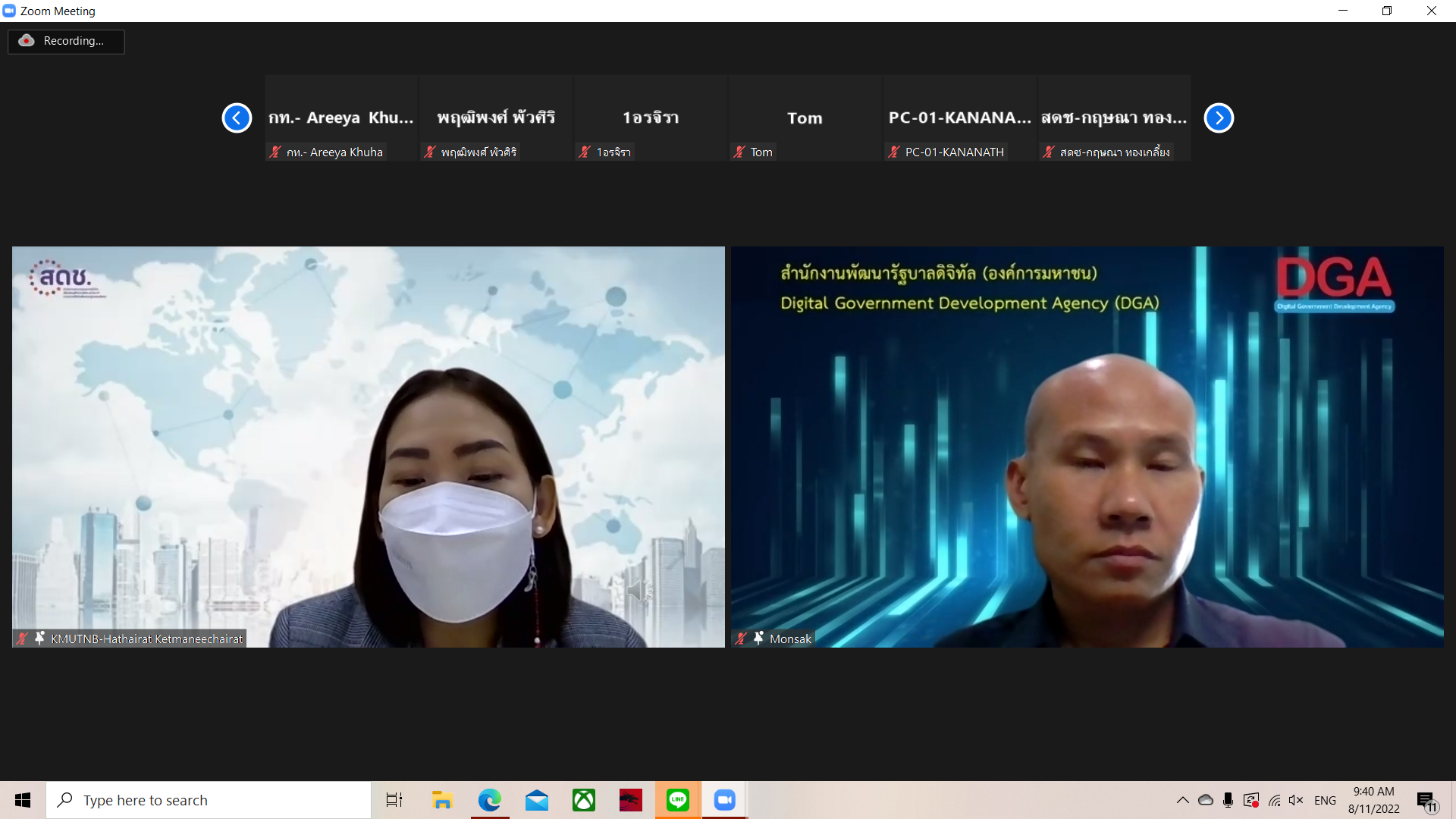Open the Windows Start menu

23,800
